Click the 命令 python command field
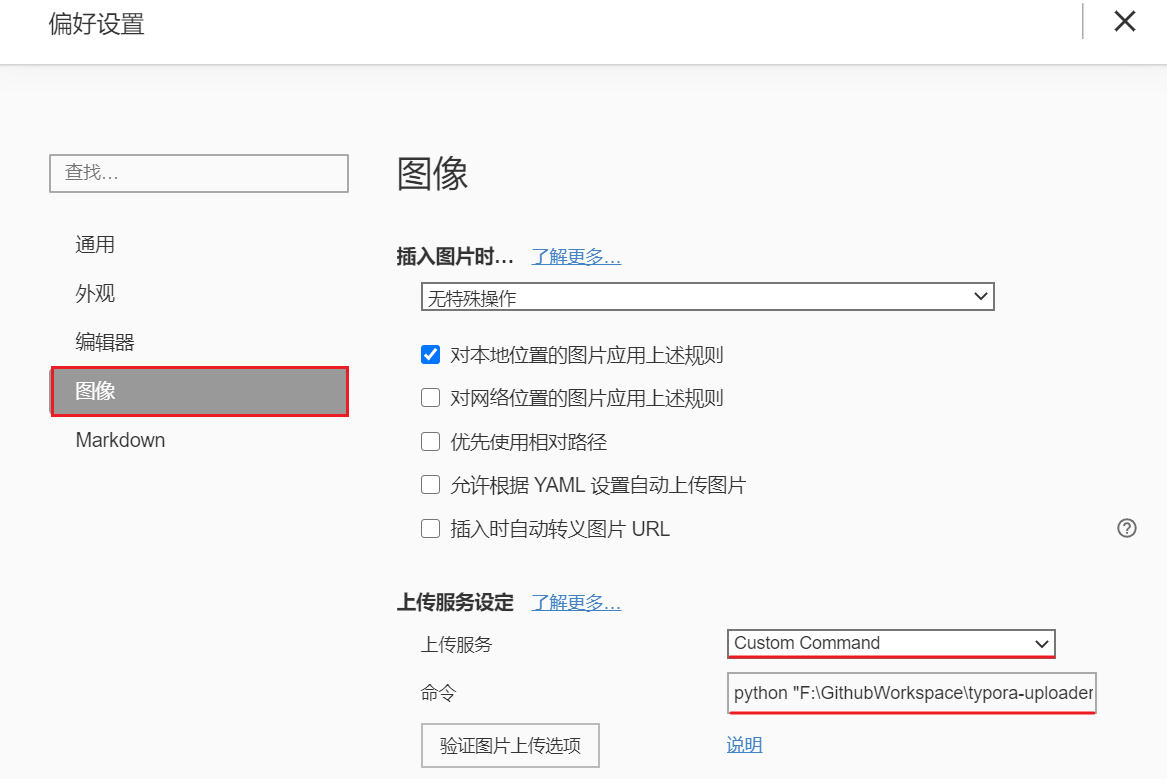This screenshot has width=1167, height=779. click(912, 693)
